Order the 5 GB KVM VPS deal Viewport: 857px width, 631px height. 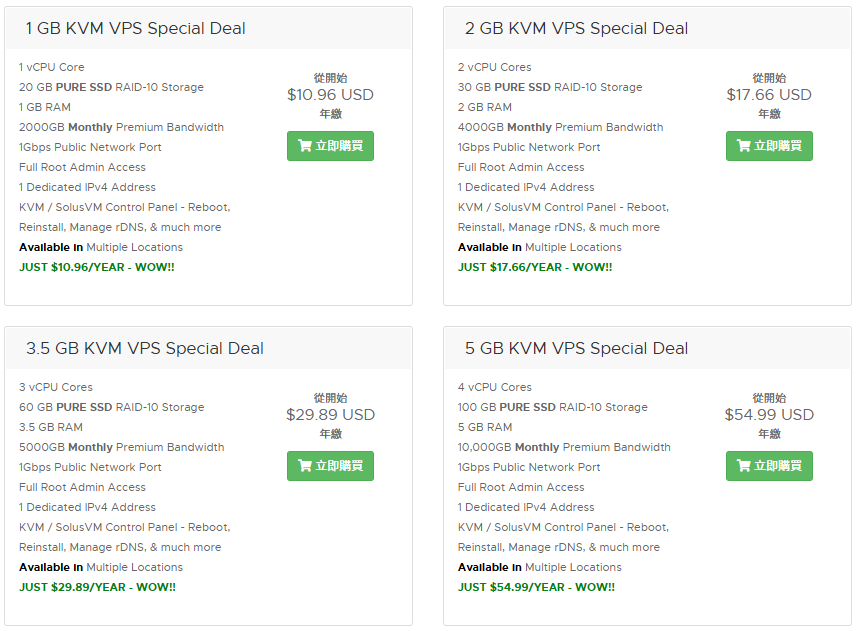coord(769,466)
